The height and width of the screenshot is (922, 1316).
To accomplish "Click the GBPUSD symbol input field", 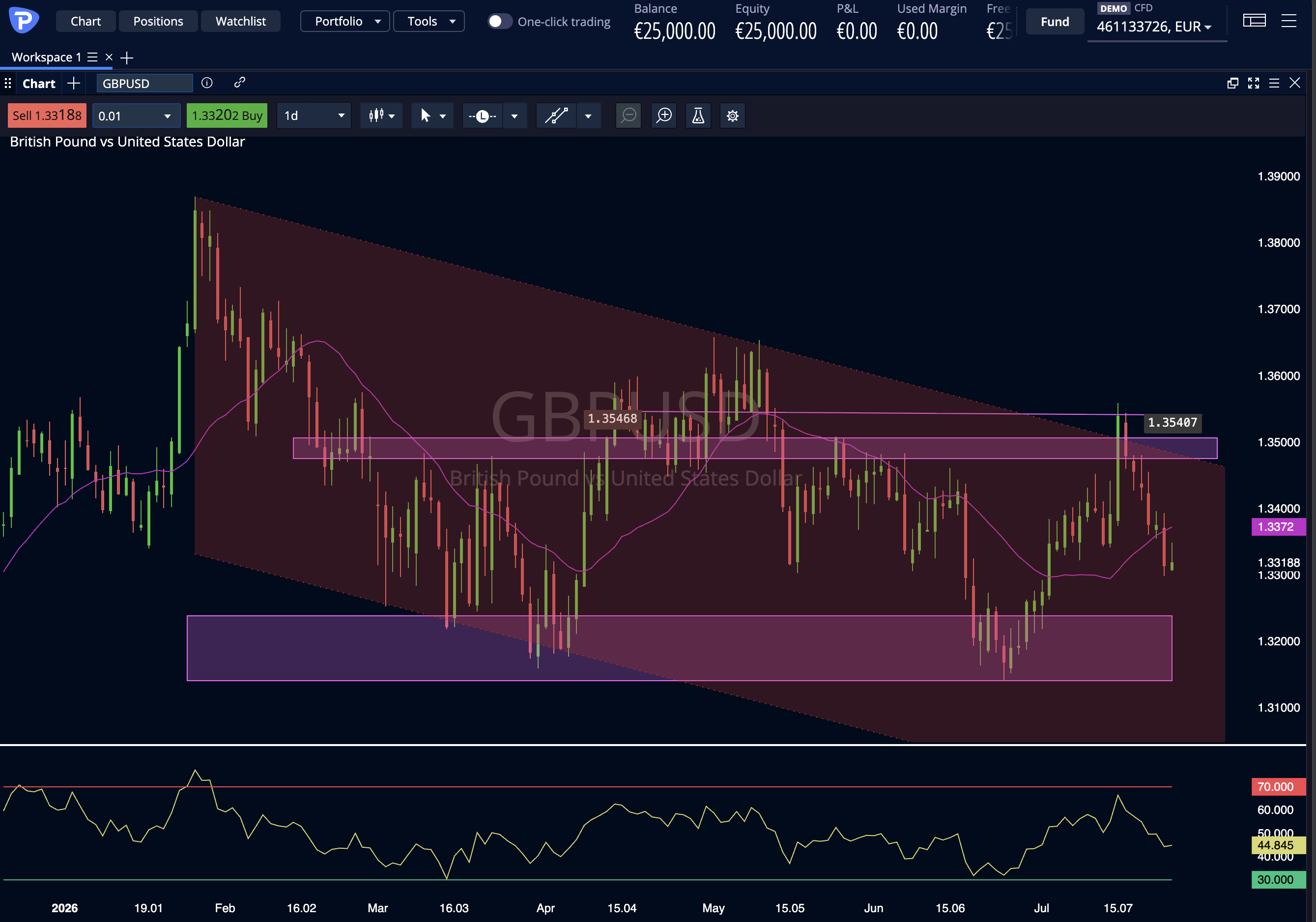I will (144, 83).
